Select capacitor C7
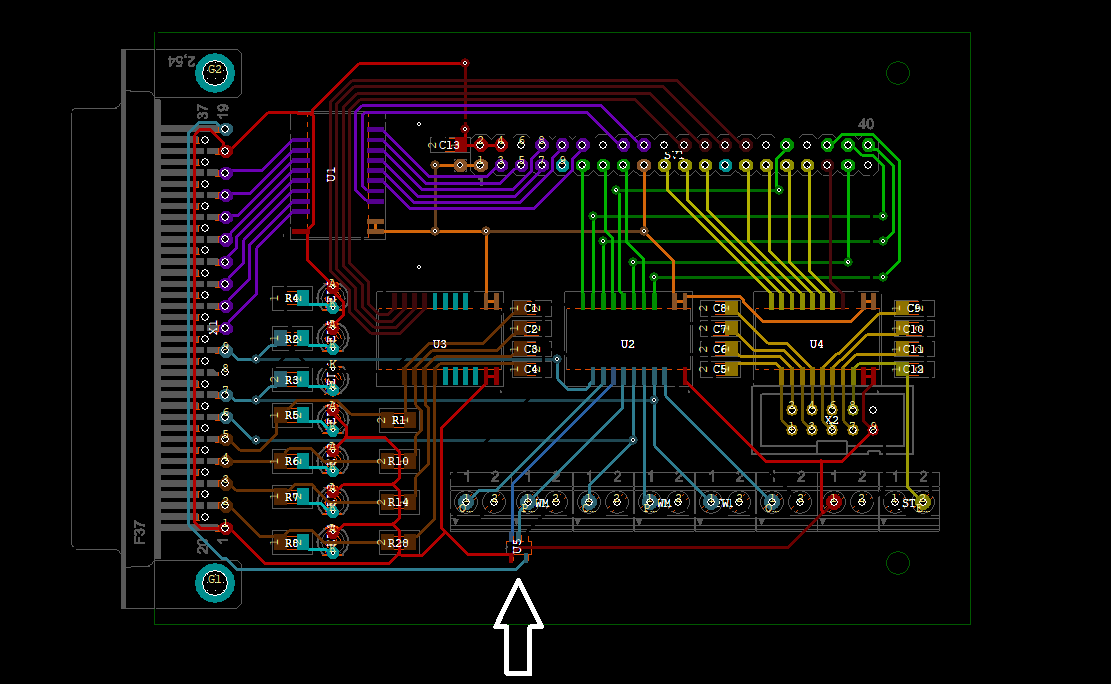The width and height of the screenshot is (1111, 684). (719, 328)
